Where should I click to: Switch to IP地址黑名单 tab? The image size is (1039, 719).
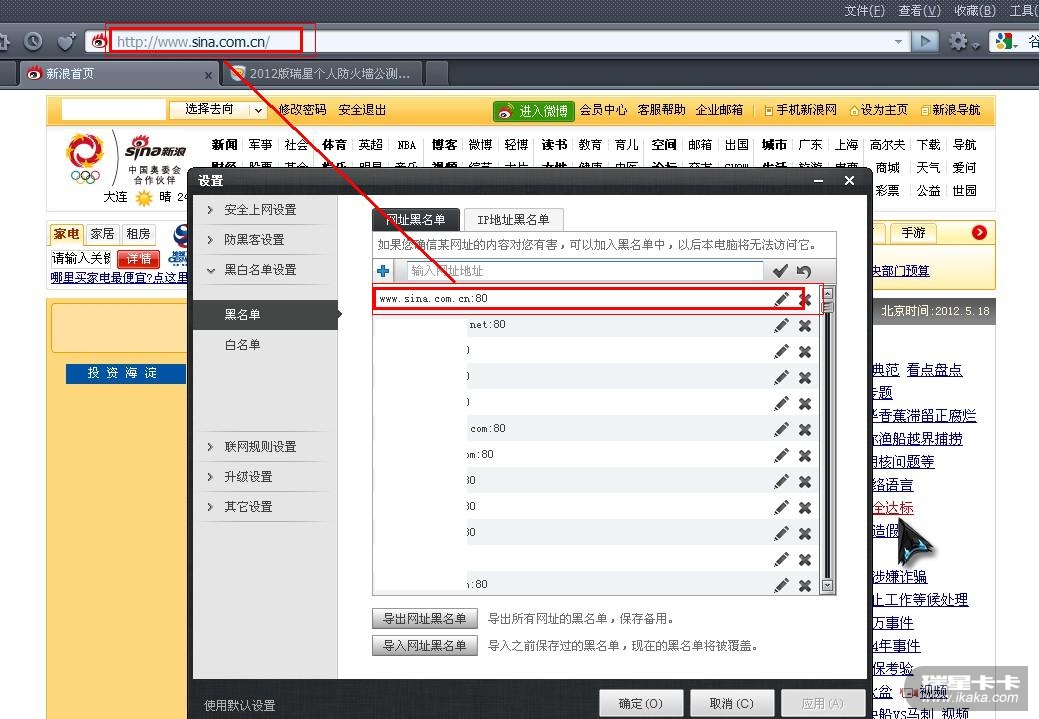513,219
